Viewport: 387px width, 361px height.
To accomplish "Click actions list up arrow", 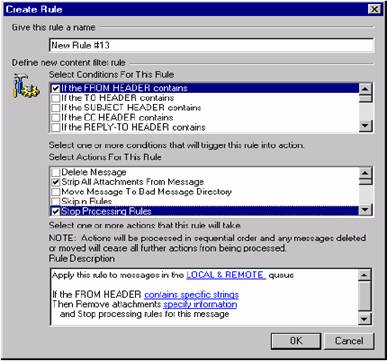I will [365, 173].
